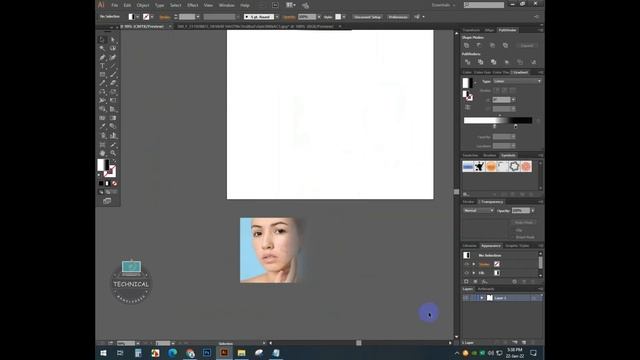Viewport: 640px width, 360px height.
Task: Select the Pen tool
Action: click(x=102, y=57)
